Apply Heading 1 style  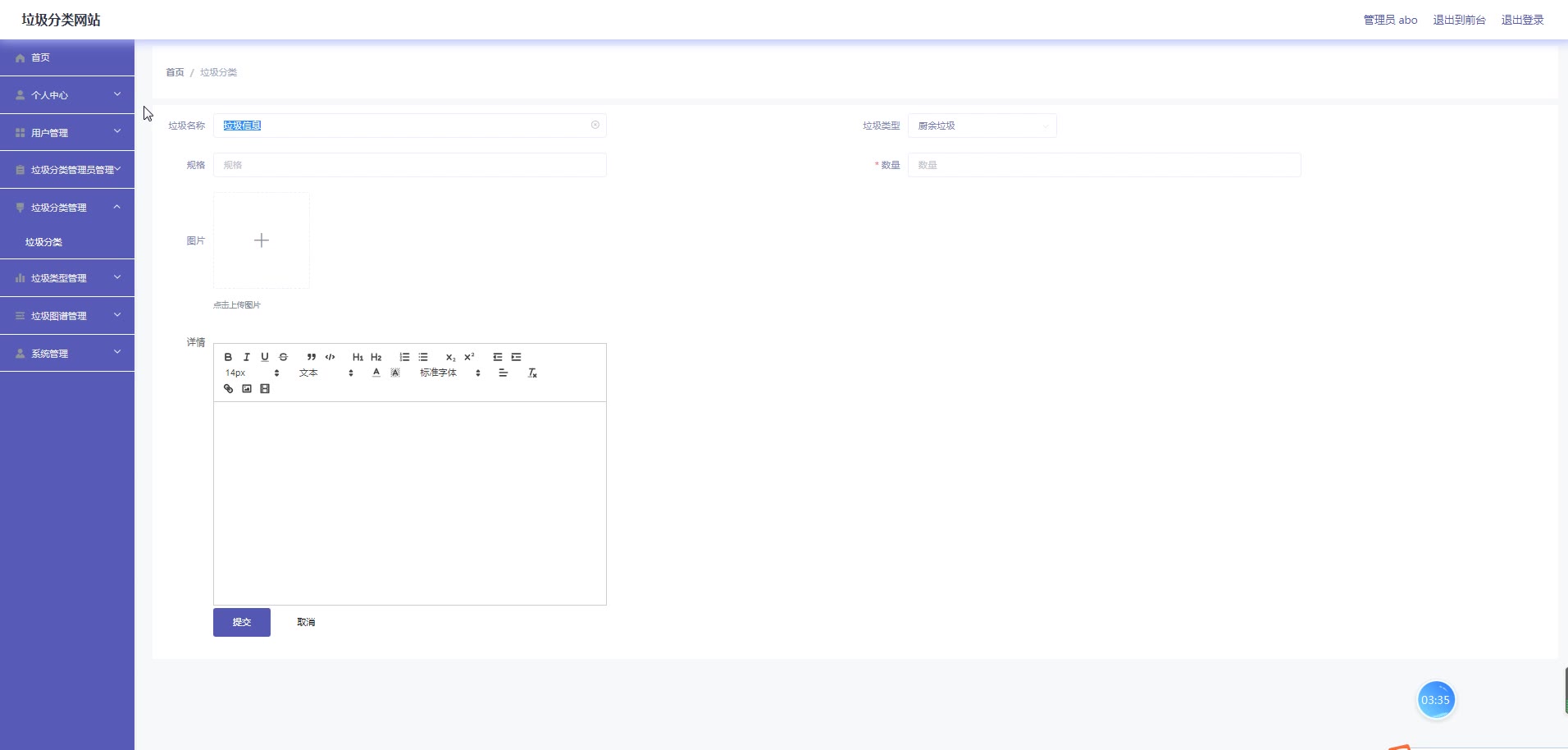point(358,357)
